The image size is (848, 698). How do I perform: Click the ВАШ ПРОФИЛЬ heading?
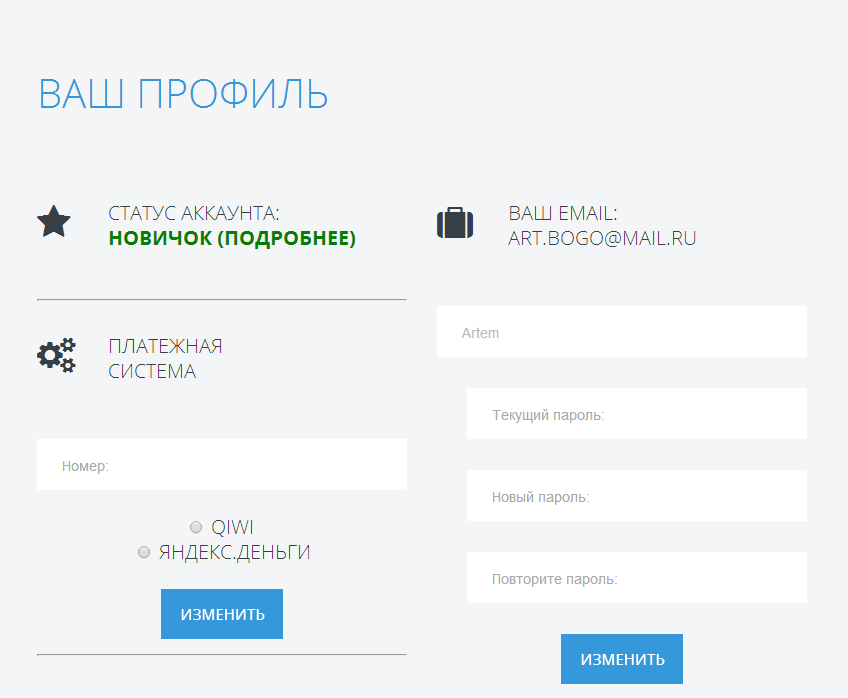[183, 94]
